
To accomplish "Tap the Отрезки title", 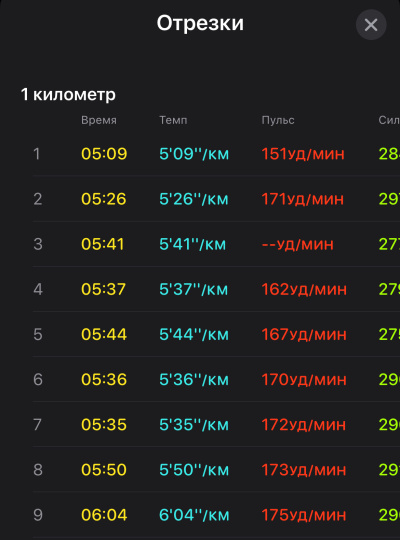I will pos(200,23).
